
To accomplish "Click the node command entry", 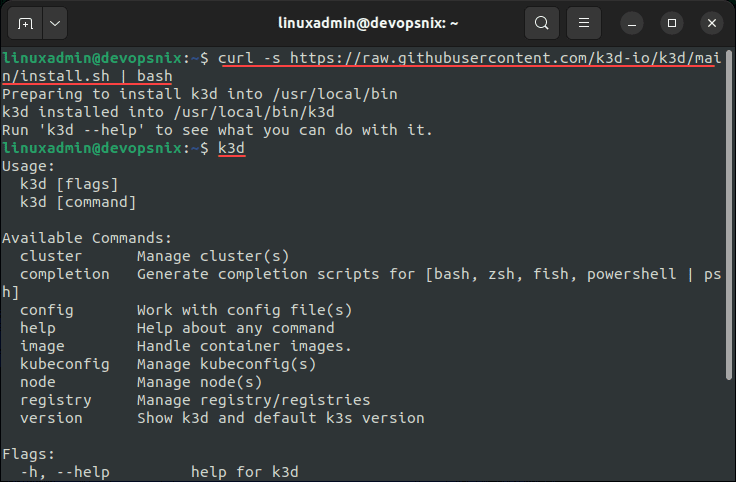I will point(38,382).
